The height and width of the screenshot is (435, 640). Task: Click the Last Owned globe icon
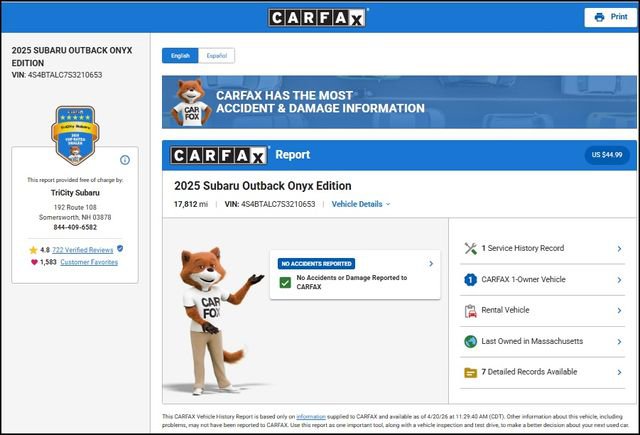(x=470, y=341)
